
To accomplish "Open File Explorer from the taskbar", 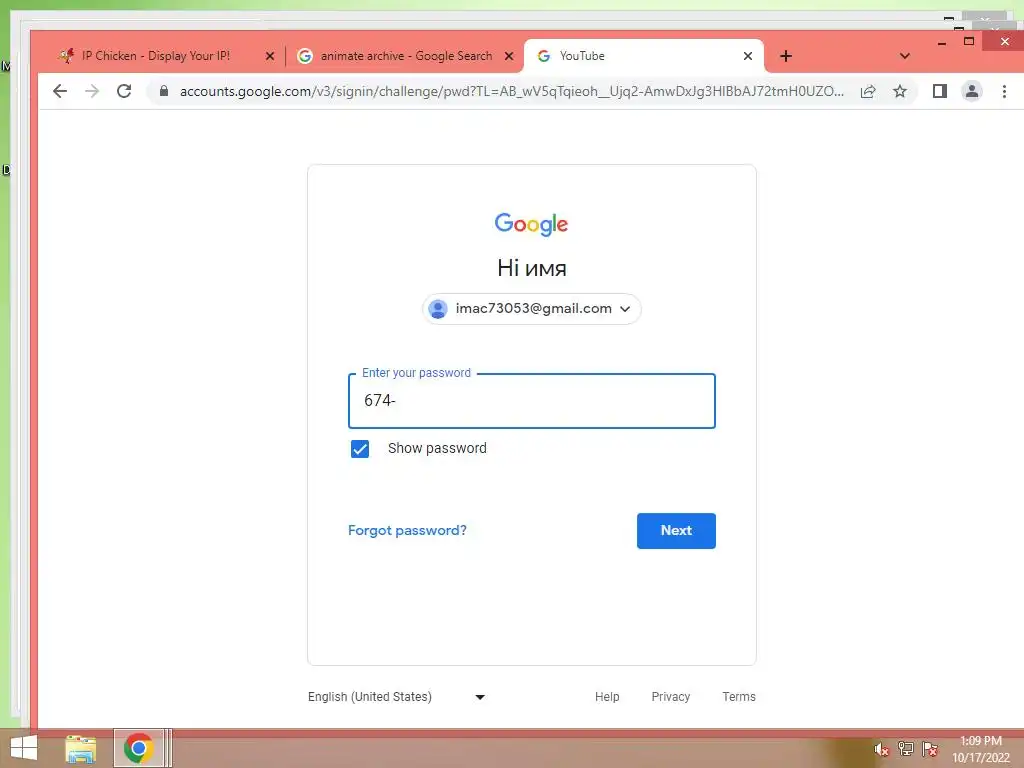I will [x=81, y=749].
